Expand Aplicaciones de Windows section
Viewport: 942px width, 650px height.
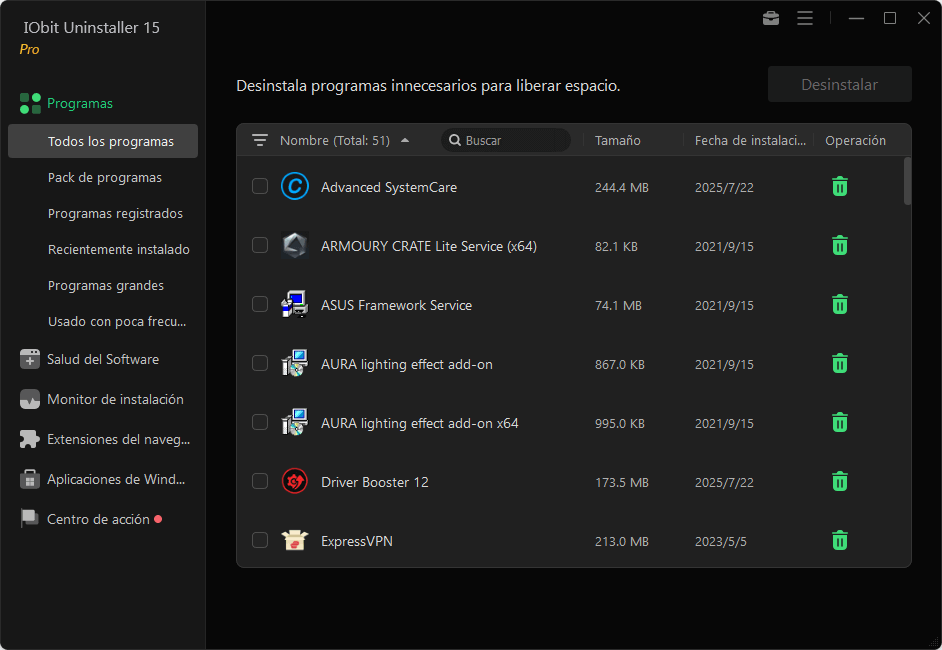(115, 479)
